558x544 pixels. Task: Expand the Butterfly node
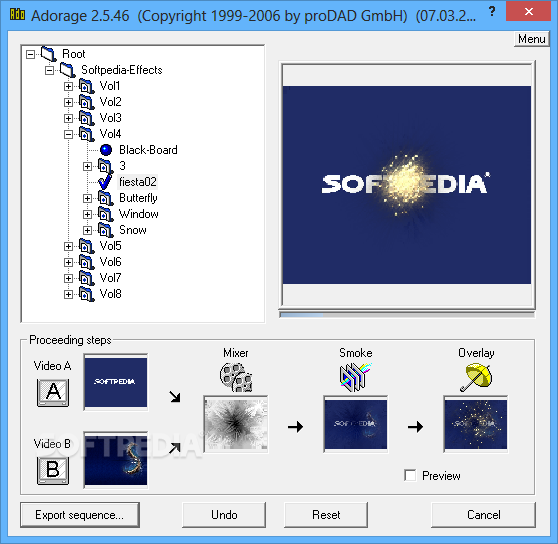[88, 199]
